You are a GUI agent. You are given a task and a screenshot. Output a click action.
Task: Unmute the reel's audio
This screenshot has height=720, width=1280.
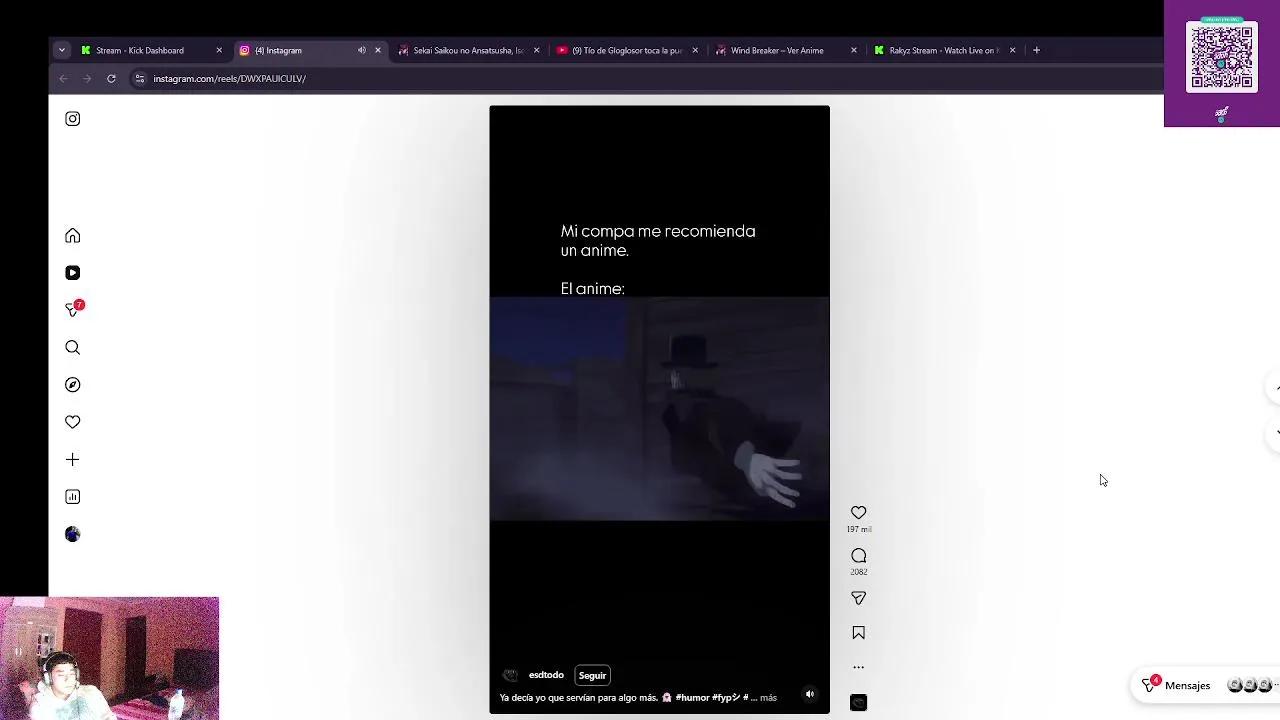[810, 693]
